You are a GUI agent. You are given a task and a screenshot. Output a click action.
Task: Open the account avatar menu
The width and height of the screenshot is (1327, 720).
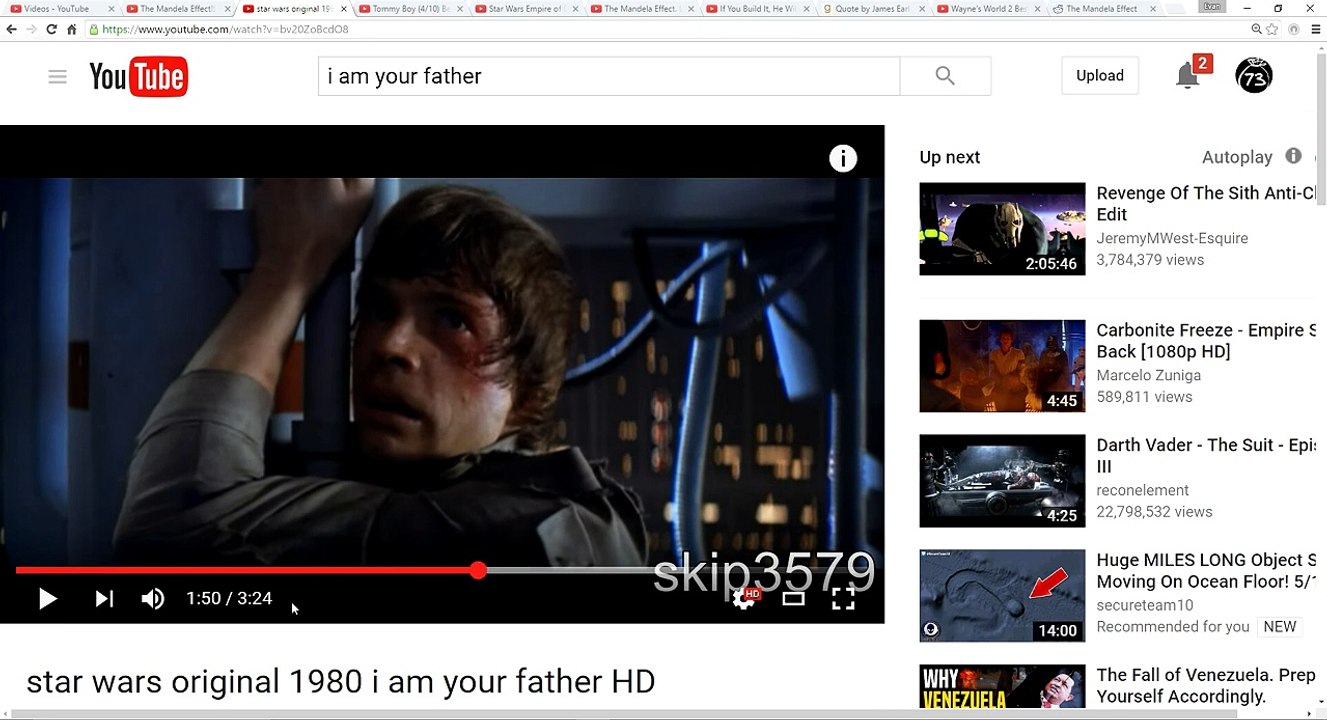(x=1254, y=76)
